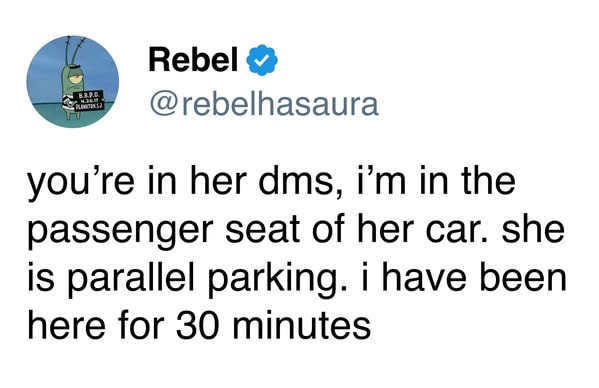Click the word "minutes" ending the tweet
The height and width of the screenshot is (388, 599).
click(302, 327)
